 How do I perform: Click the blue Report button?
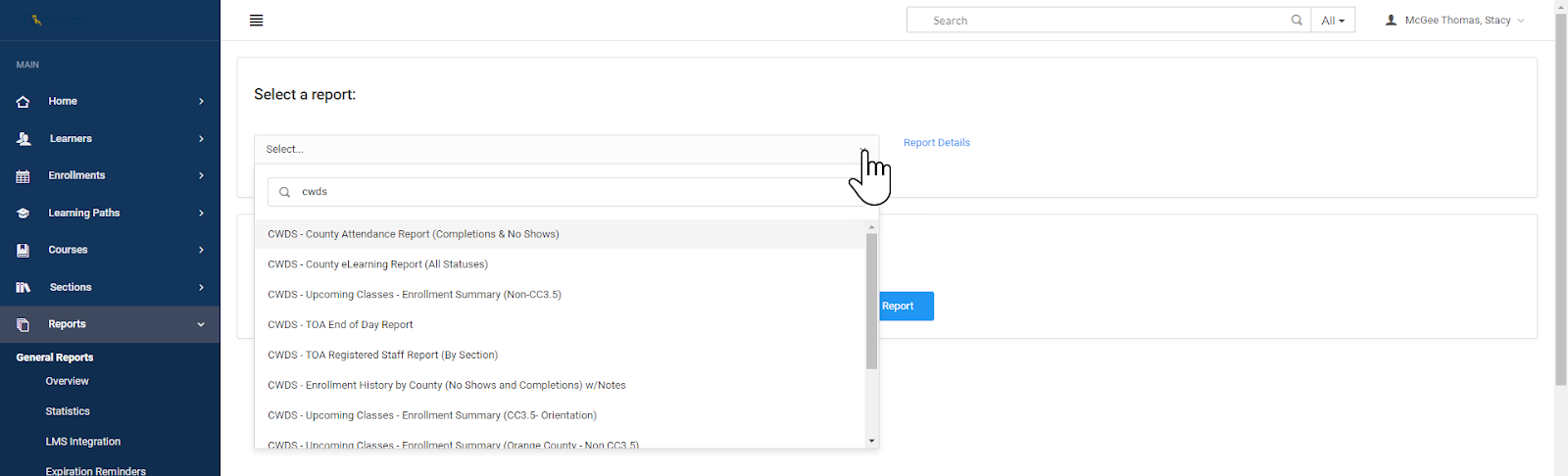(x=906, y=306)
